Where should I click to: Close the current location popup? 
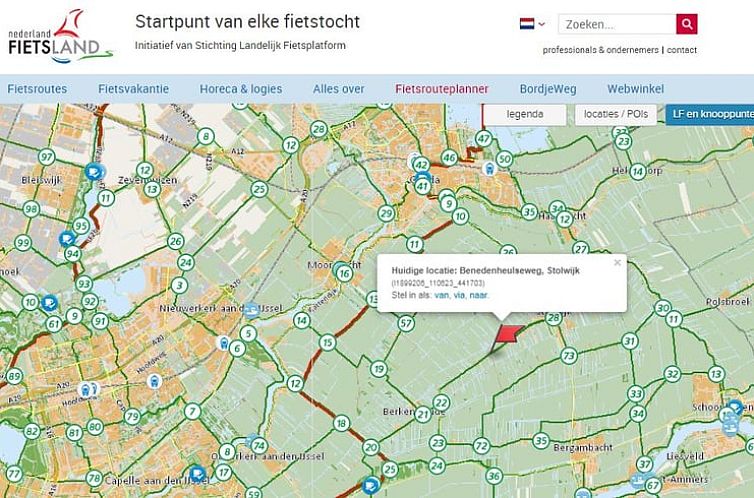[617, 263]
